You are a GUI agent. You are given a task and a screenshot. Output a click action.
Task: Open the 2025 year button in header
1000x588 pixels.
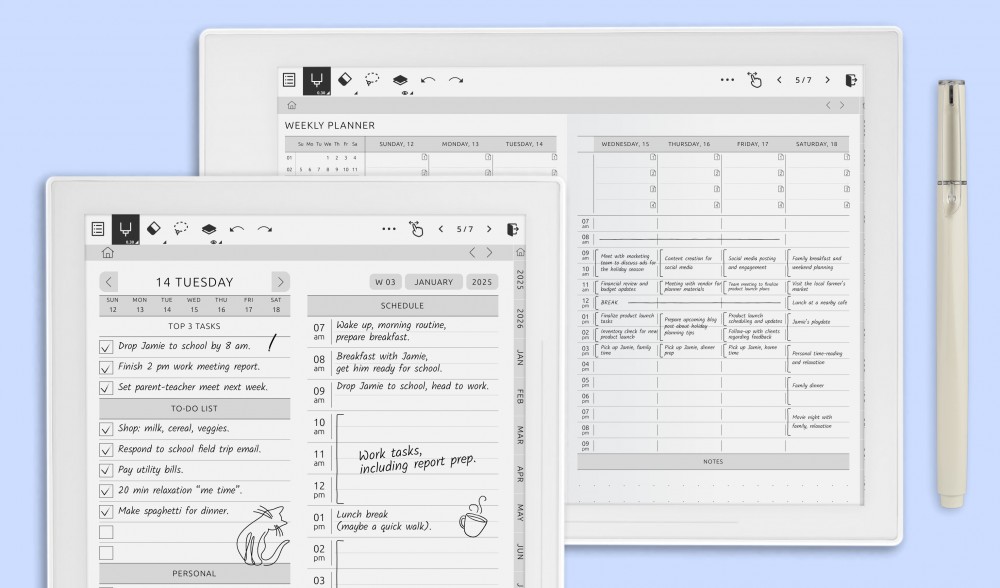tap(482, 282)
